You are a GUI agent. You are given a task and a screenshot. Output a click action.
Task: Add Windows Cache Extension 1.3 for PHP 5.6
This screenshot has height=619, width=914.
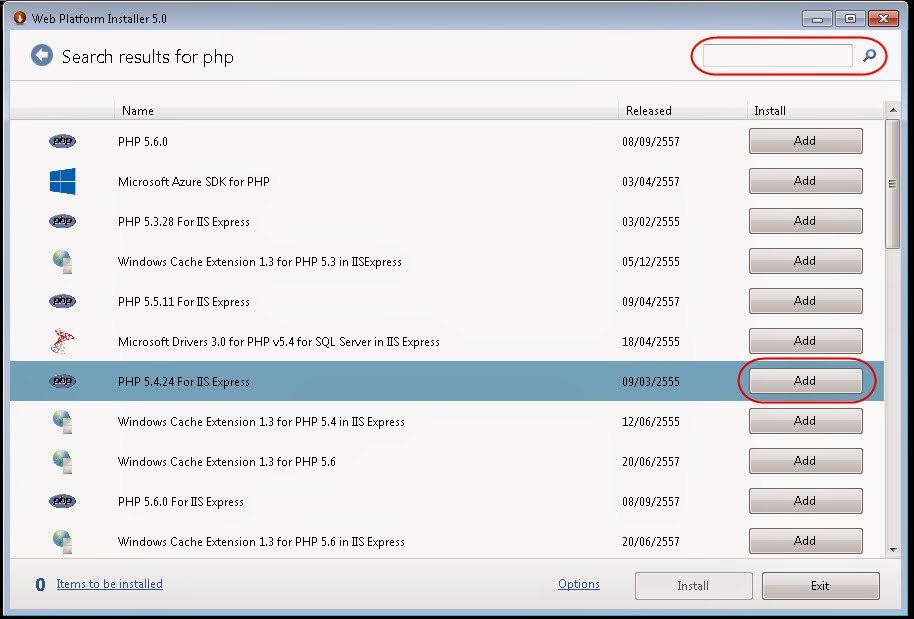[x=805, y=461]
